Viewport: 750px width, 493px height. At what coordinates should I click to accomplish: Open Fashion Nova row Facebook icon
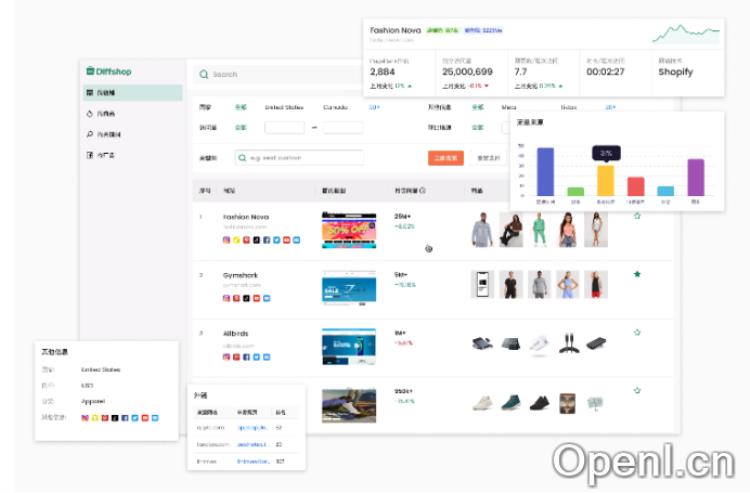coord(266,240)
